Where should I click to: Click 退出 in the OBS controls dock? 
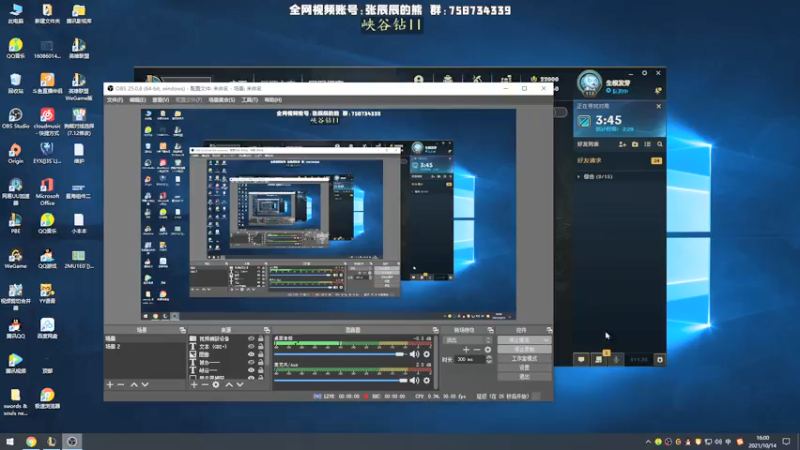[x=524, y=377]
